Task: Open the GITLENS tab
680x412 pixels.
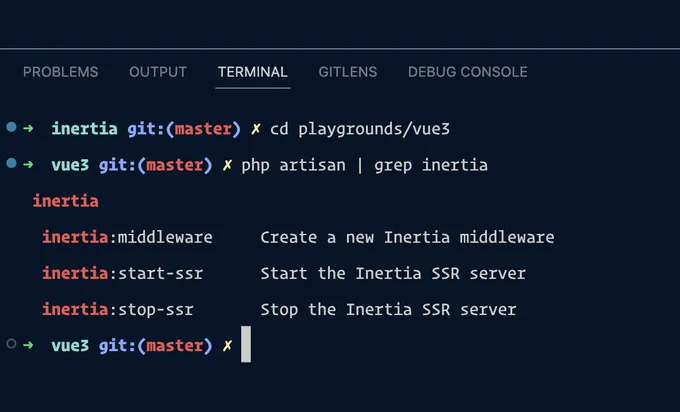Action: click(348, 72)
